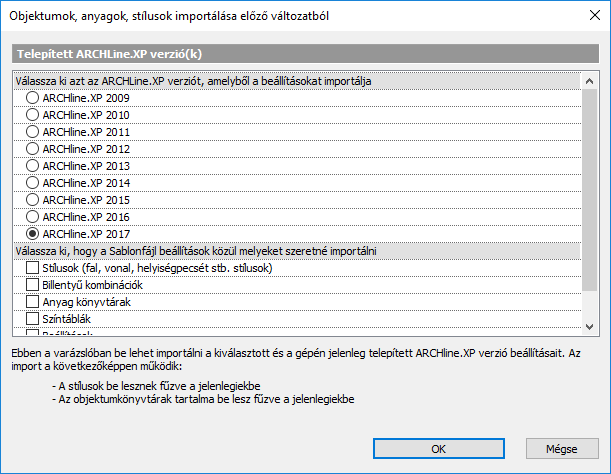611x474 pixels.
Task: Select ARCHline.XP 2014 radio option
Action: pos(33,183)
